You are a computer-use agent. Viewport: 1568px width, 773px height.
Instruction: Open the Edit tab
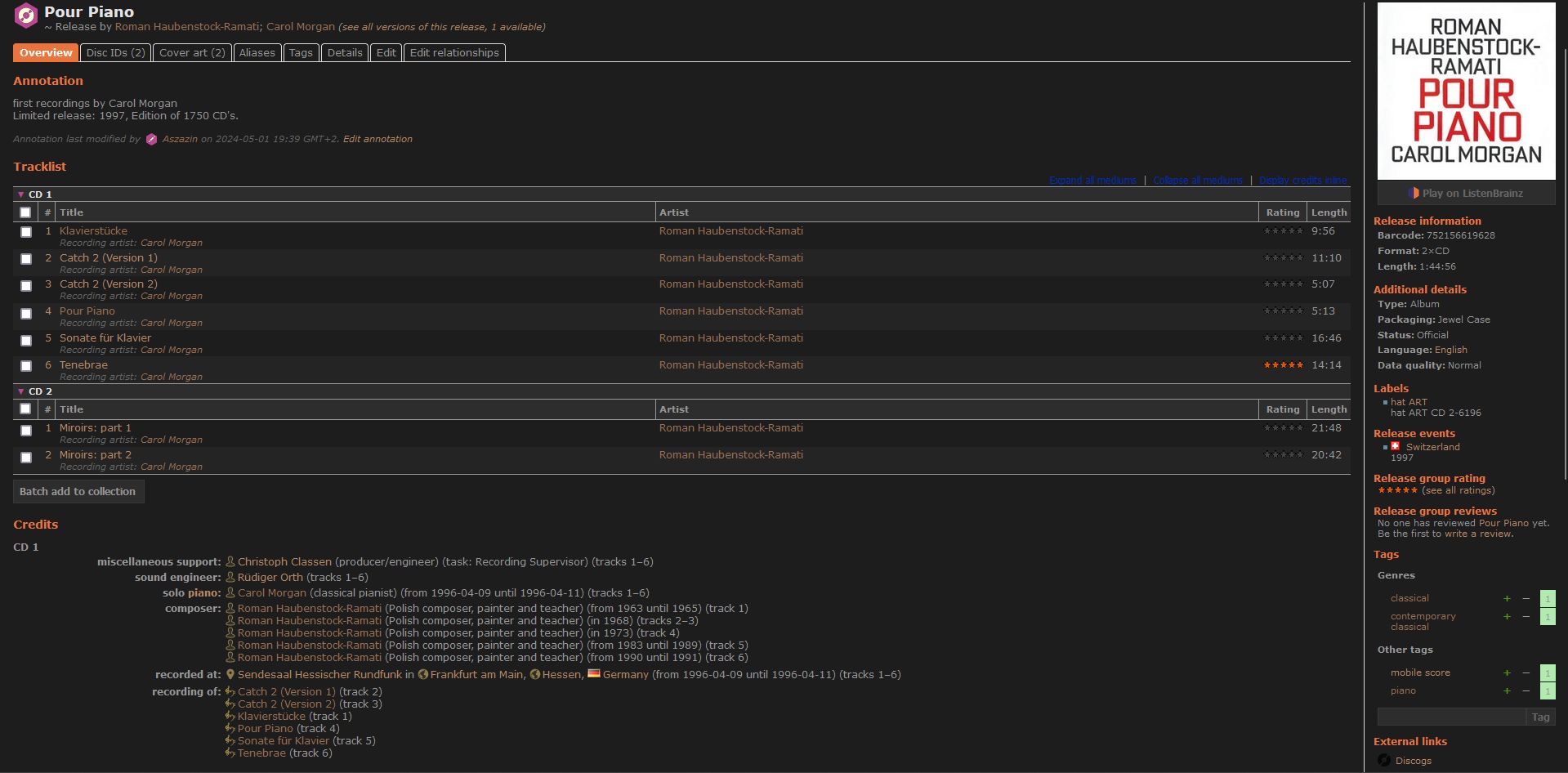pyautogui.click(x=386, y=53)
